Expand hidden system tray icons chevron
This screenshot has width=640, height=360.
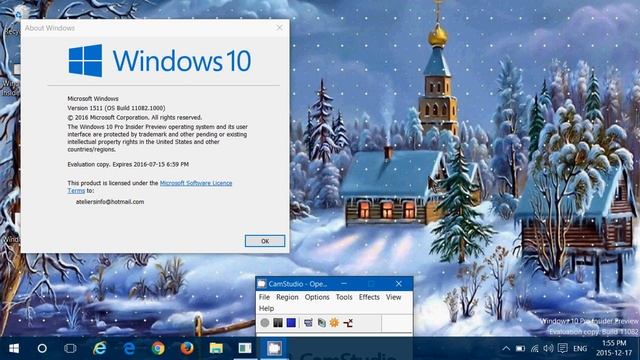coord(506,349)
